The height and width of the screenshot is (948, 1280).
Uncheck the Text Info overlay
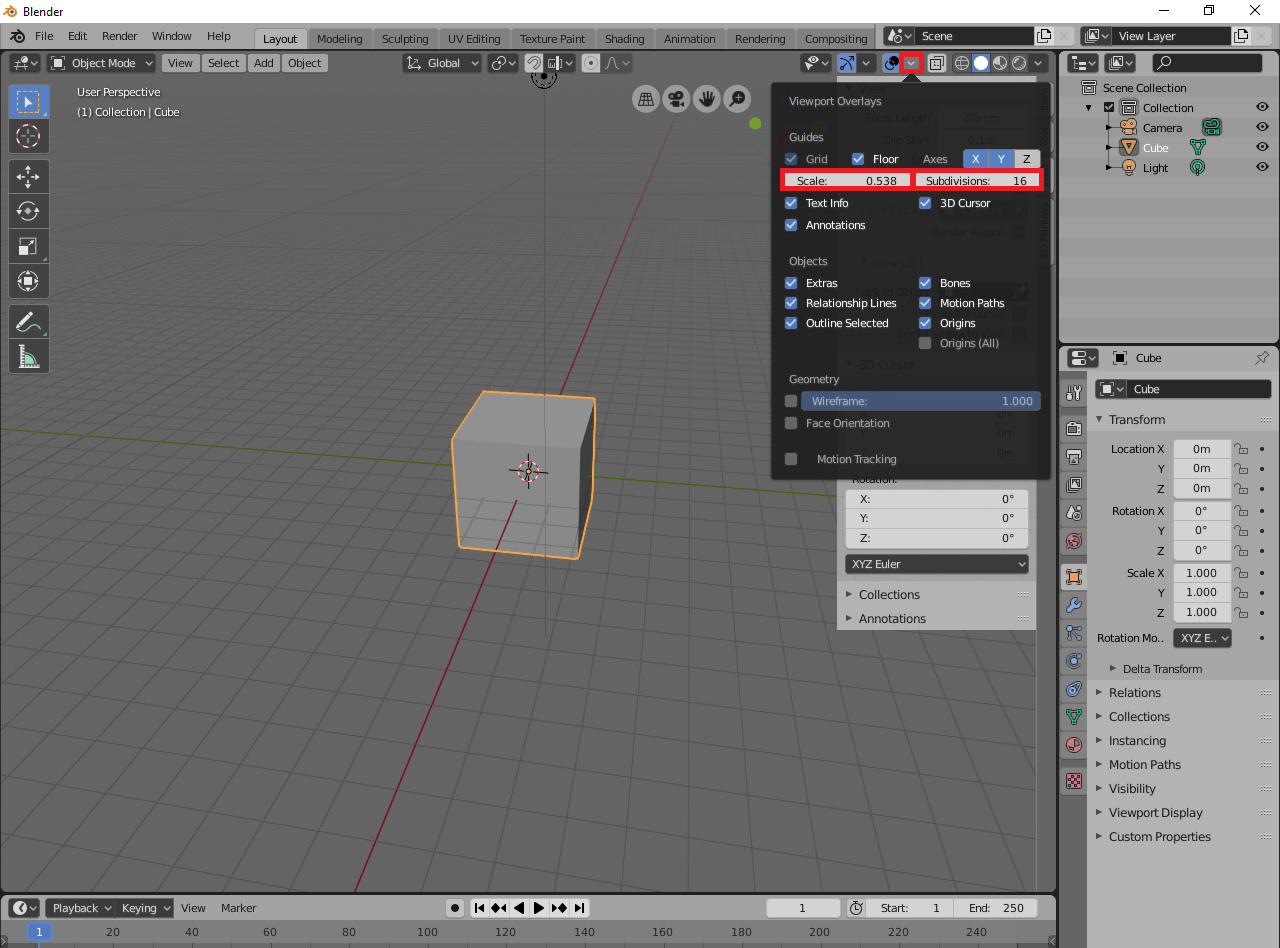click(791, 203)
